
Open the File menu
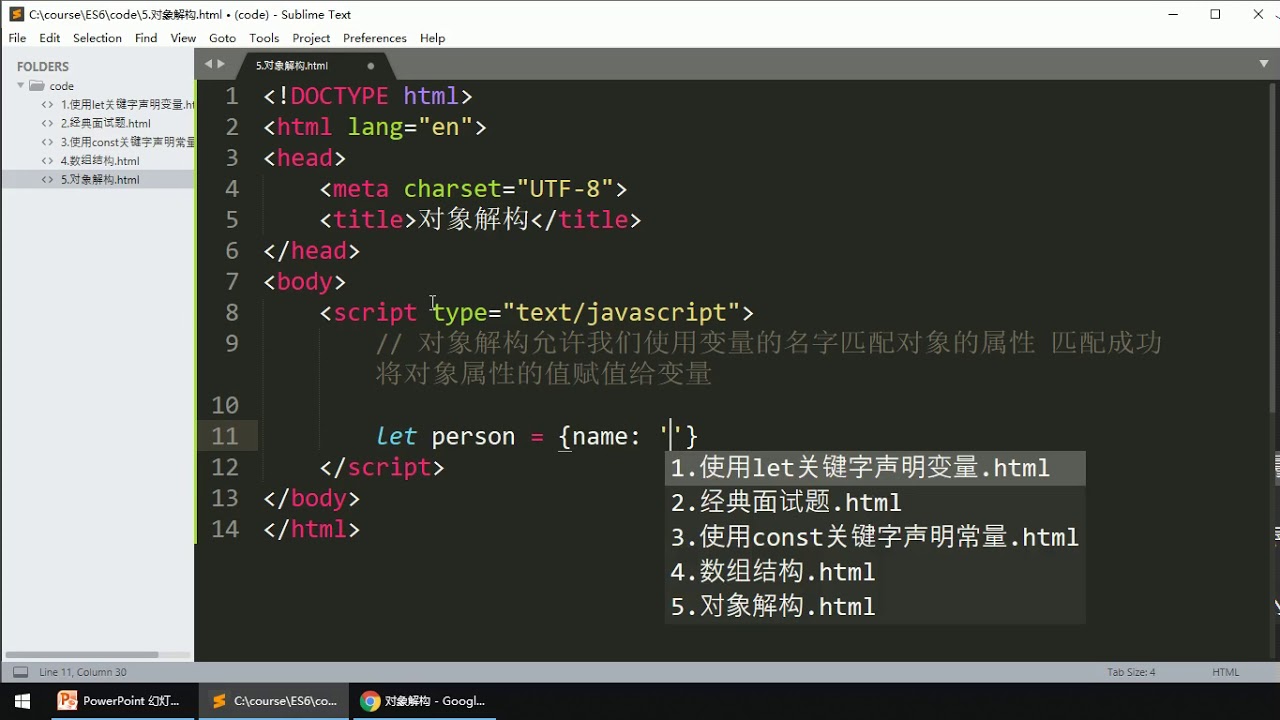coord(17,38)
